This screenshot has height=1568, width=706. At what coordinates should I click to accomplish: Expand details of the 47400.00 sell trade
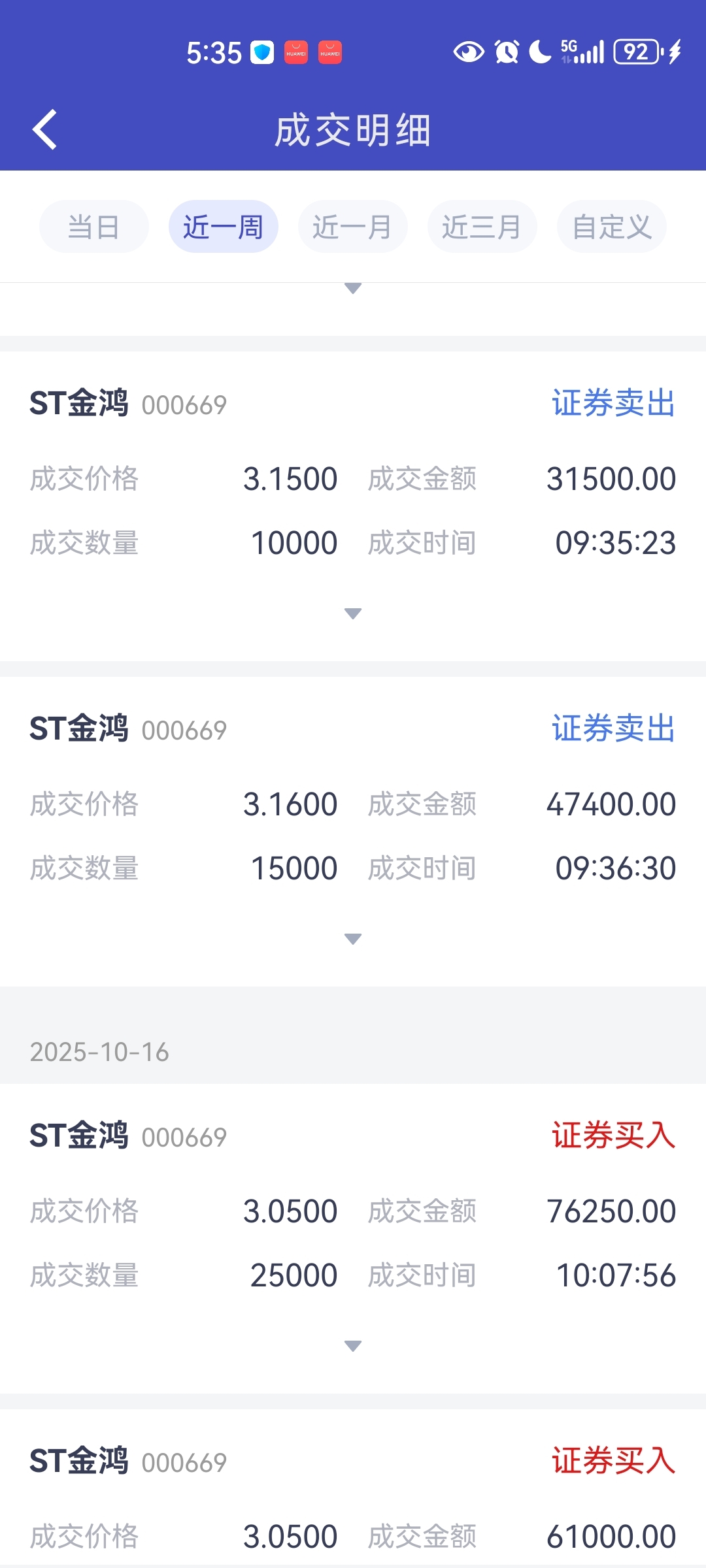click(353, 939)
